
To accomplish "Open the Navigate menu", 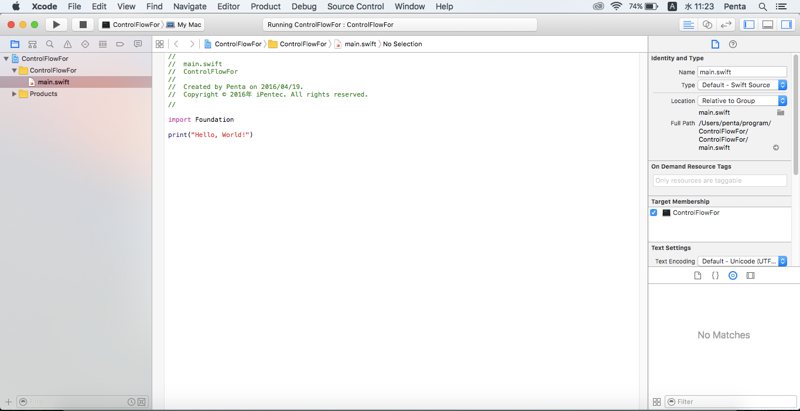I will point(190,7).
